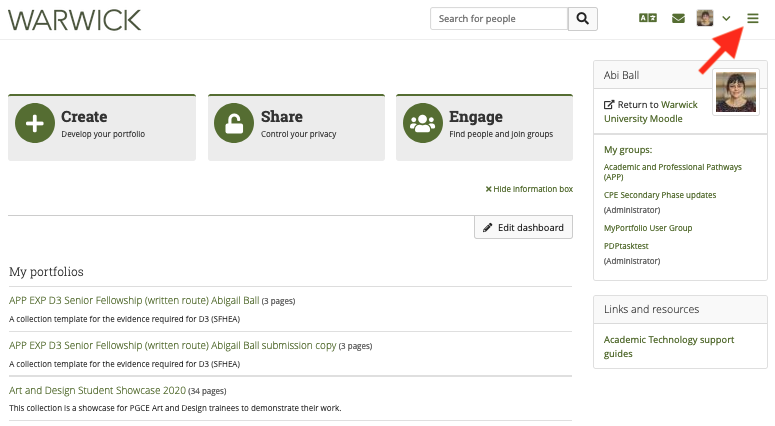
Task: Return to Warwick University Moodle
Action: coord(650,111)
